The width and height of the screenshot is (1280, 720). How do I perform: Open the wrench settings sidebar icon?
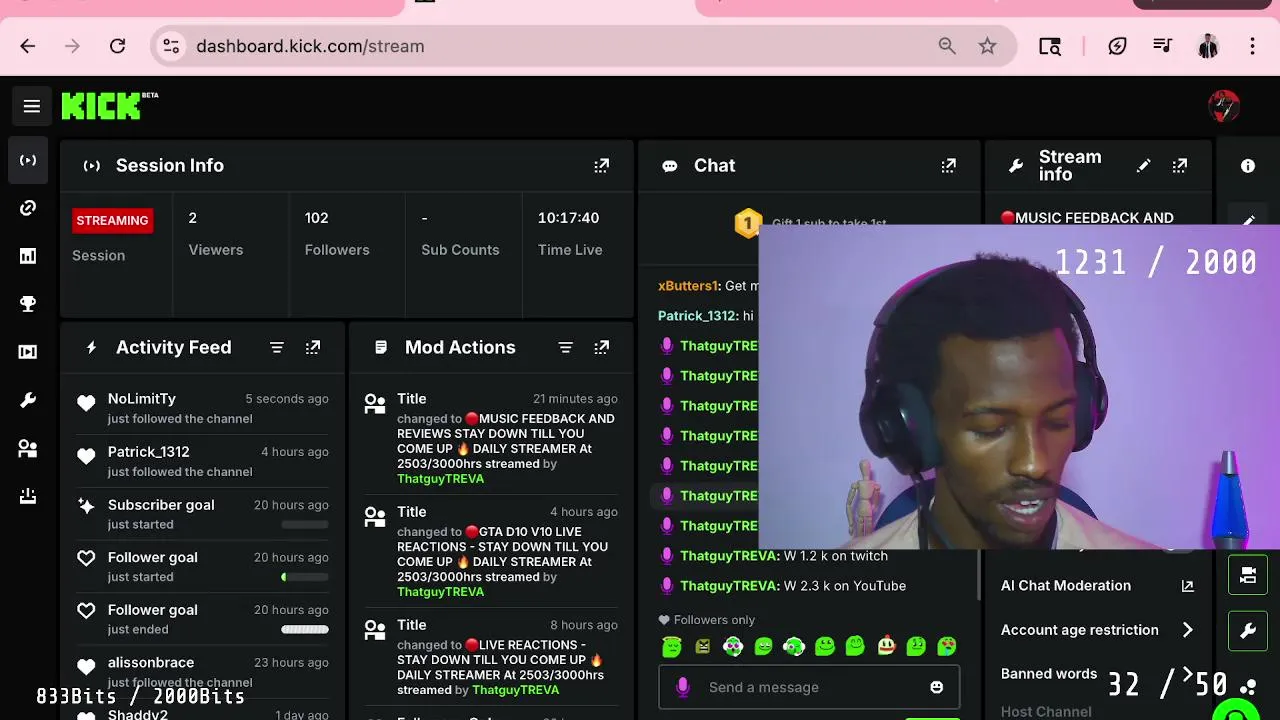click(28, 400)
